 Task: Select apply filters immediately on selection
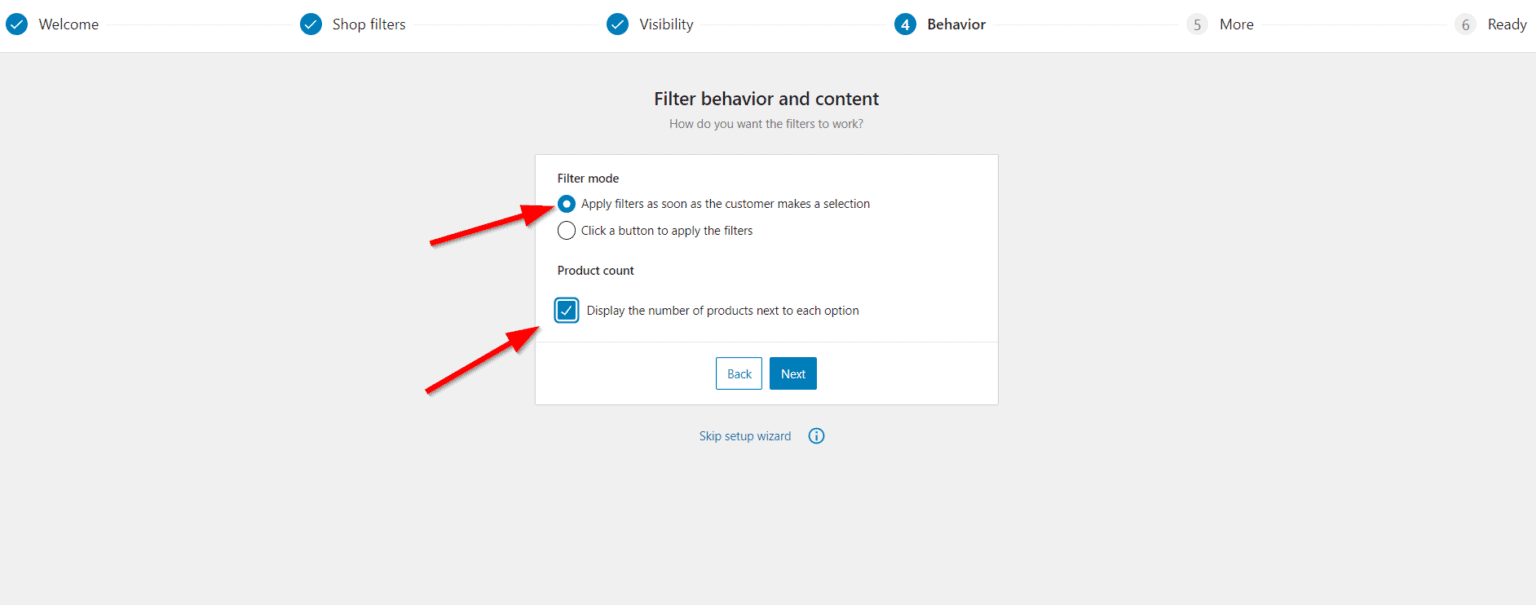tap(566, 203)
